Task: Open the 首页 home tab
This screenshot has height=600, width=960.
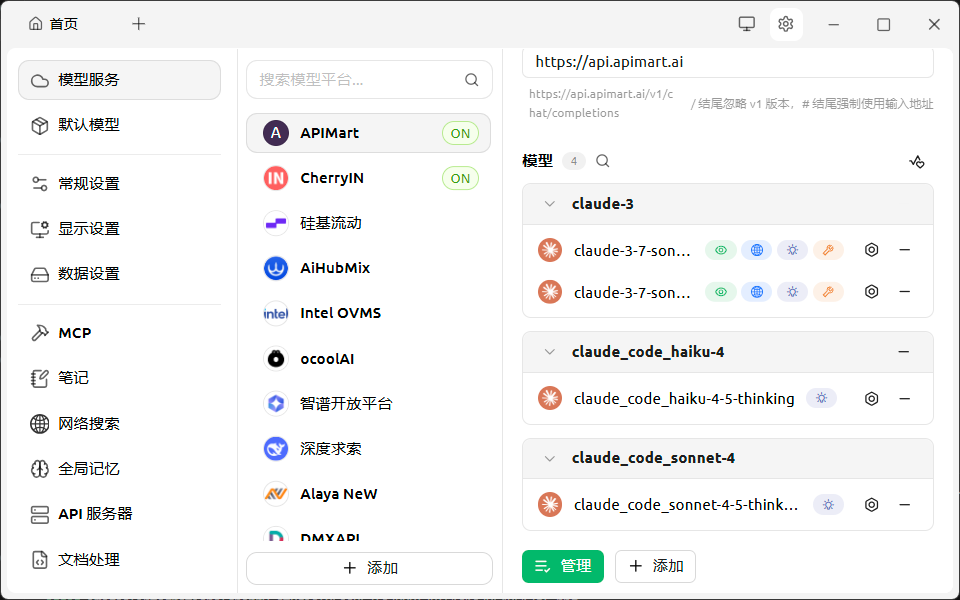Action: coord(54,24)
